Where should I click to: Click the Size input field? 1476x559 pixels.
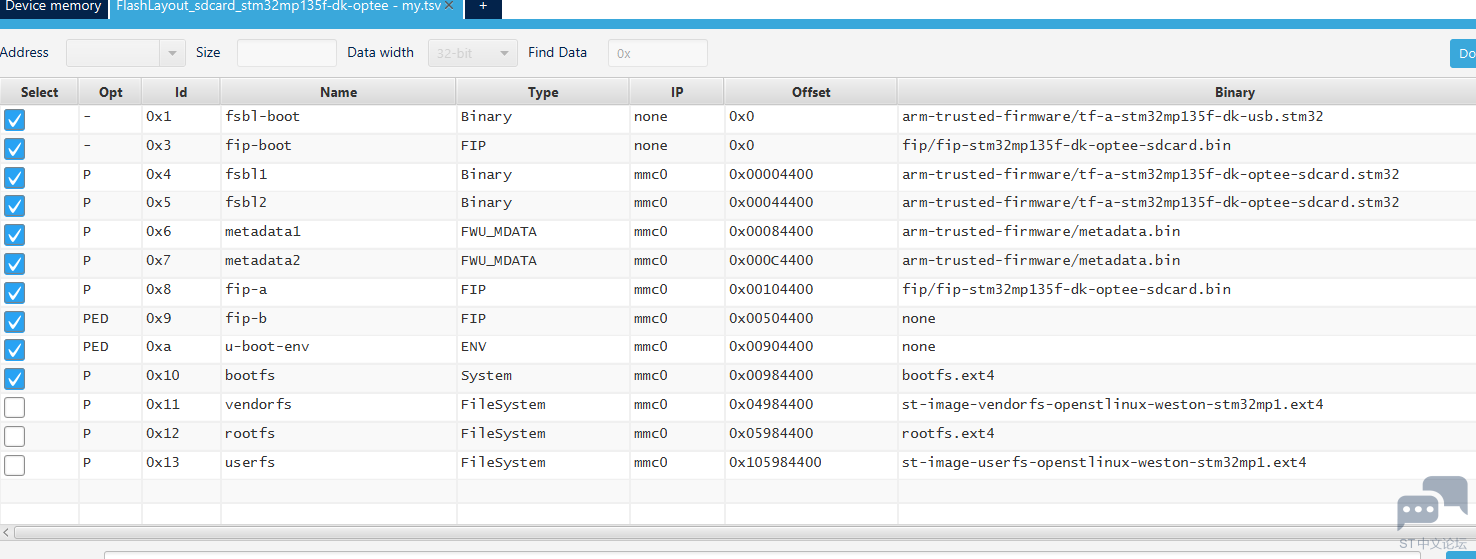(x=287, y=53)
